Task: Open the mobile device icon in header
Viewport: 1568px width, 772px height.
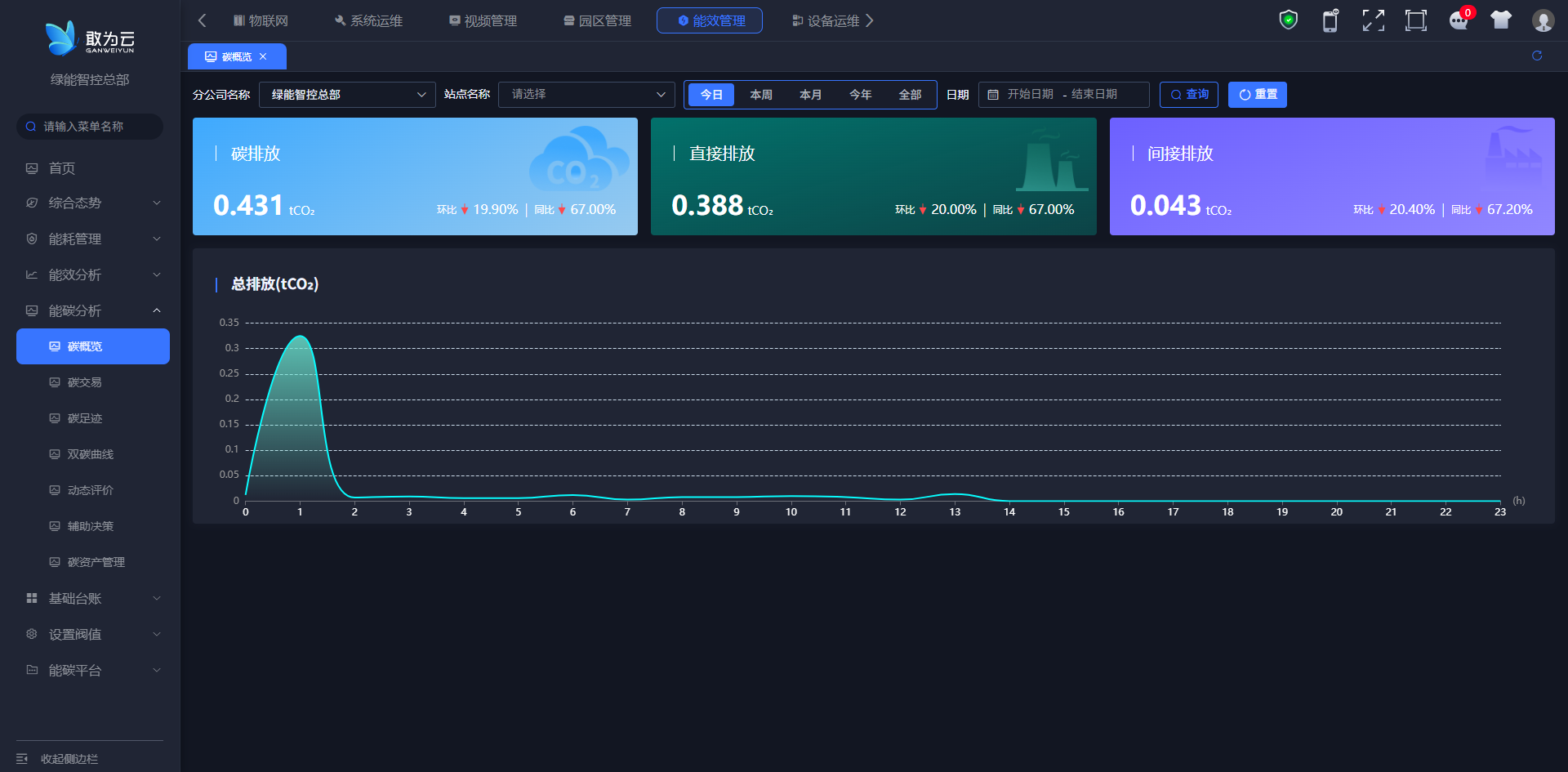Action: click(x=1330, y=20)
